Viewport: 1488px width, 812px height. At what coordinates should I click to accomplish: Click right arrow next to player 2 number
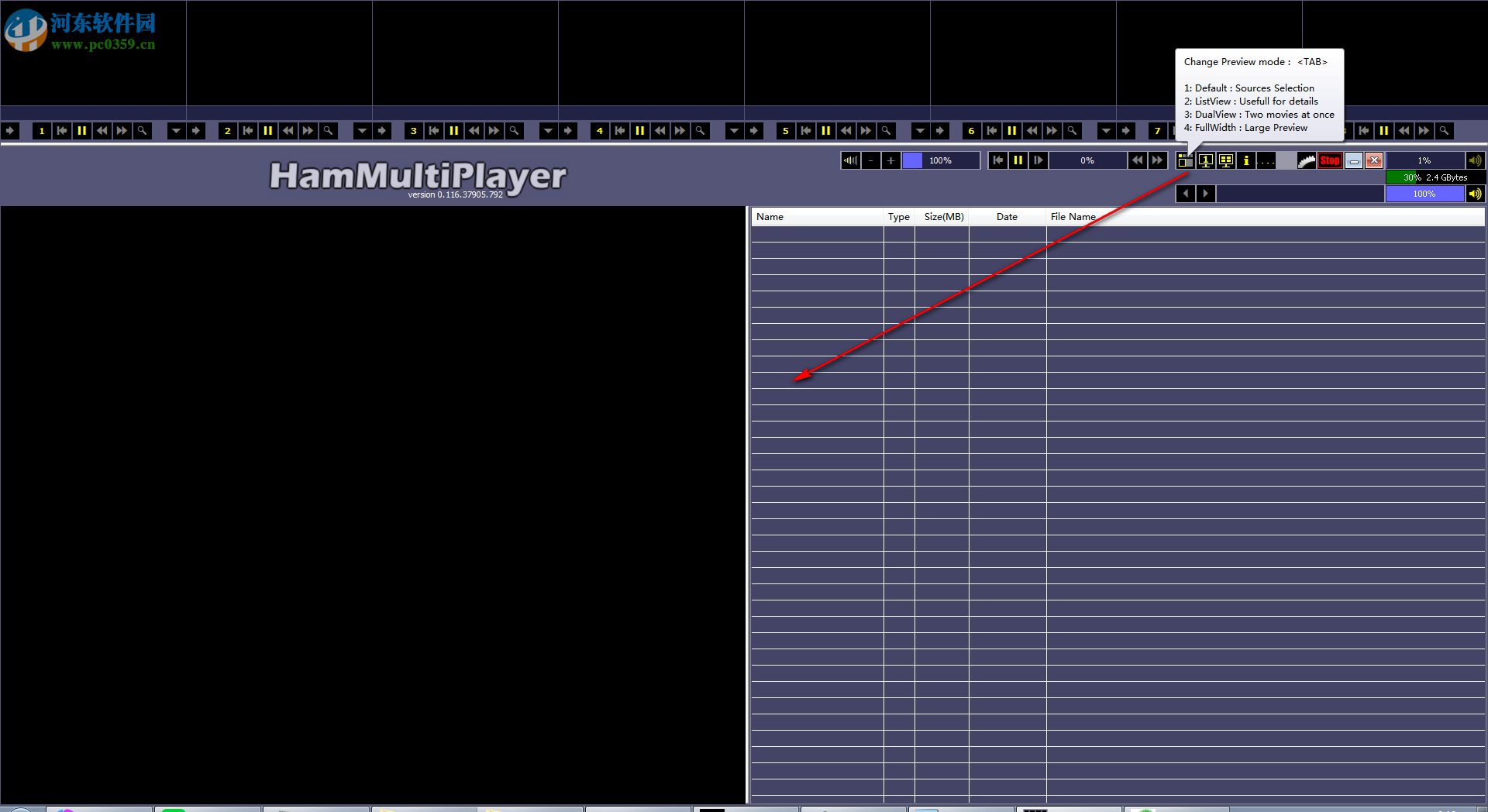coord(196,131)
